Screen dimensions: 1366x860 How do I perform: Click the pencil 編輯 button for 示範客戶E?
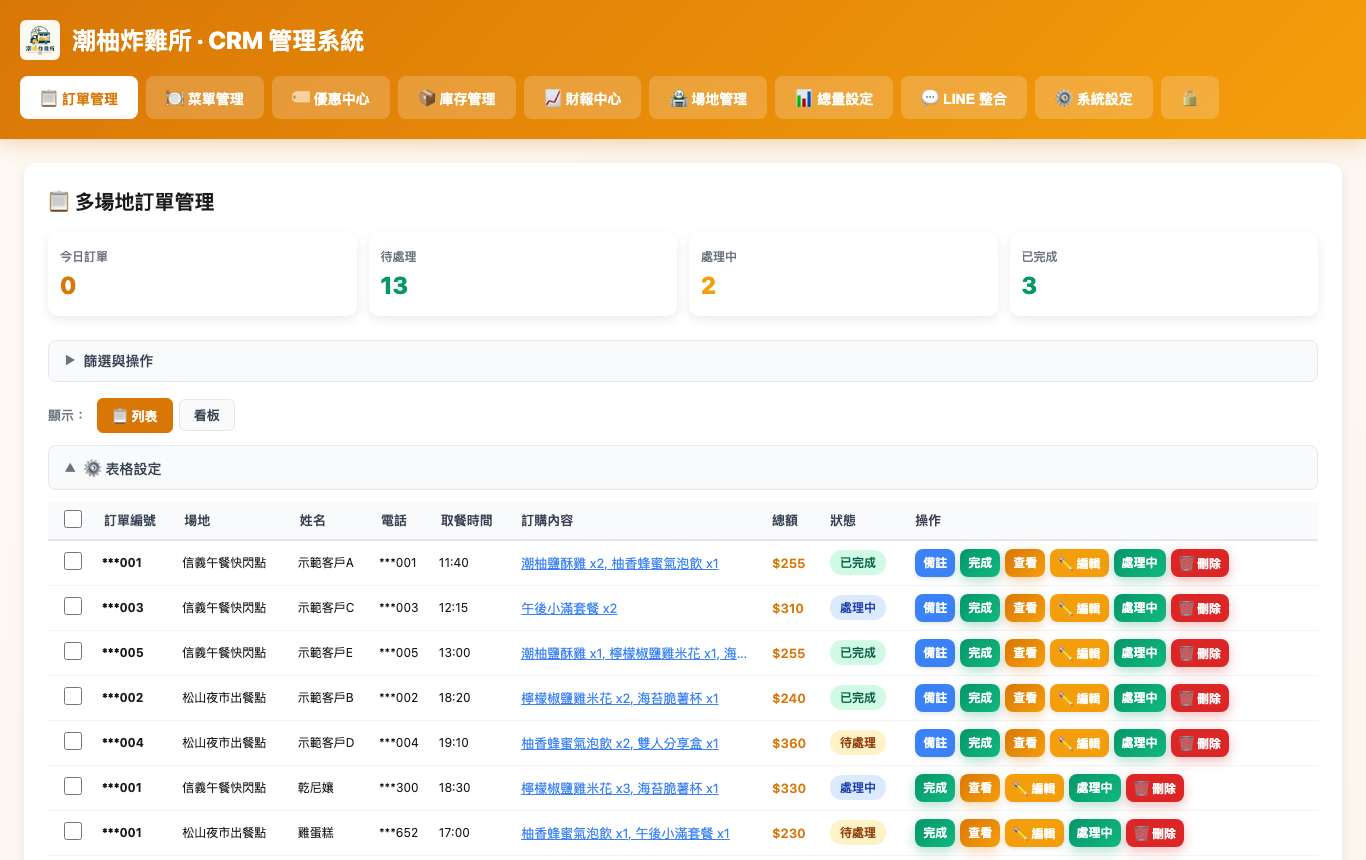[1079, 653]
